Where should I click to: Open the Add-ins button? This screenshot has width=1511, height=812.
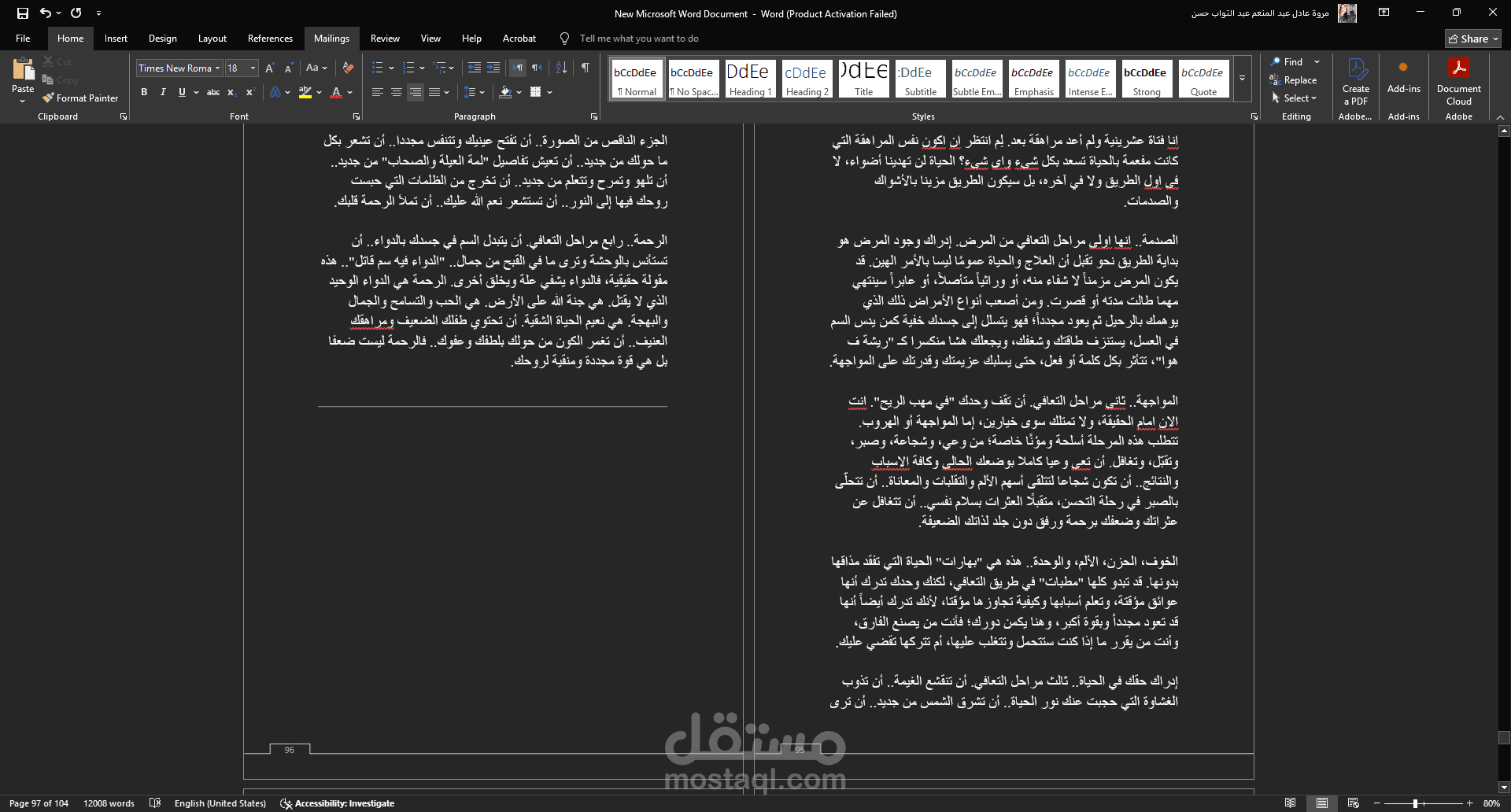click(x=1403, y=76)
